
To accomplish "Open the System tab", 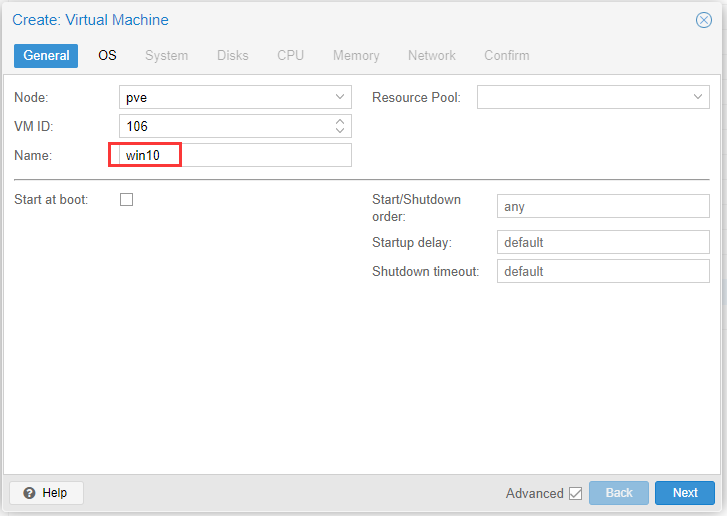I will (x=166, y=55).
